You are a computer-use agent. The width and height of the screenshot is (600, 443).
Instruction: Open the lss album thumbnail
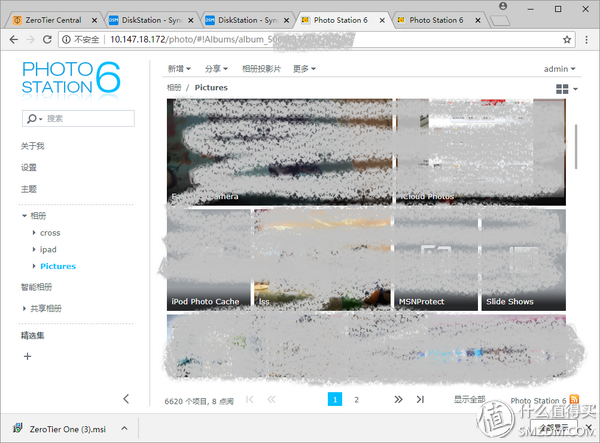323,260
